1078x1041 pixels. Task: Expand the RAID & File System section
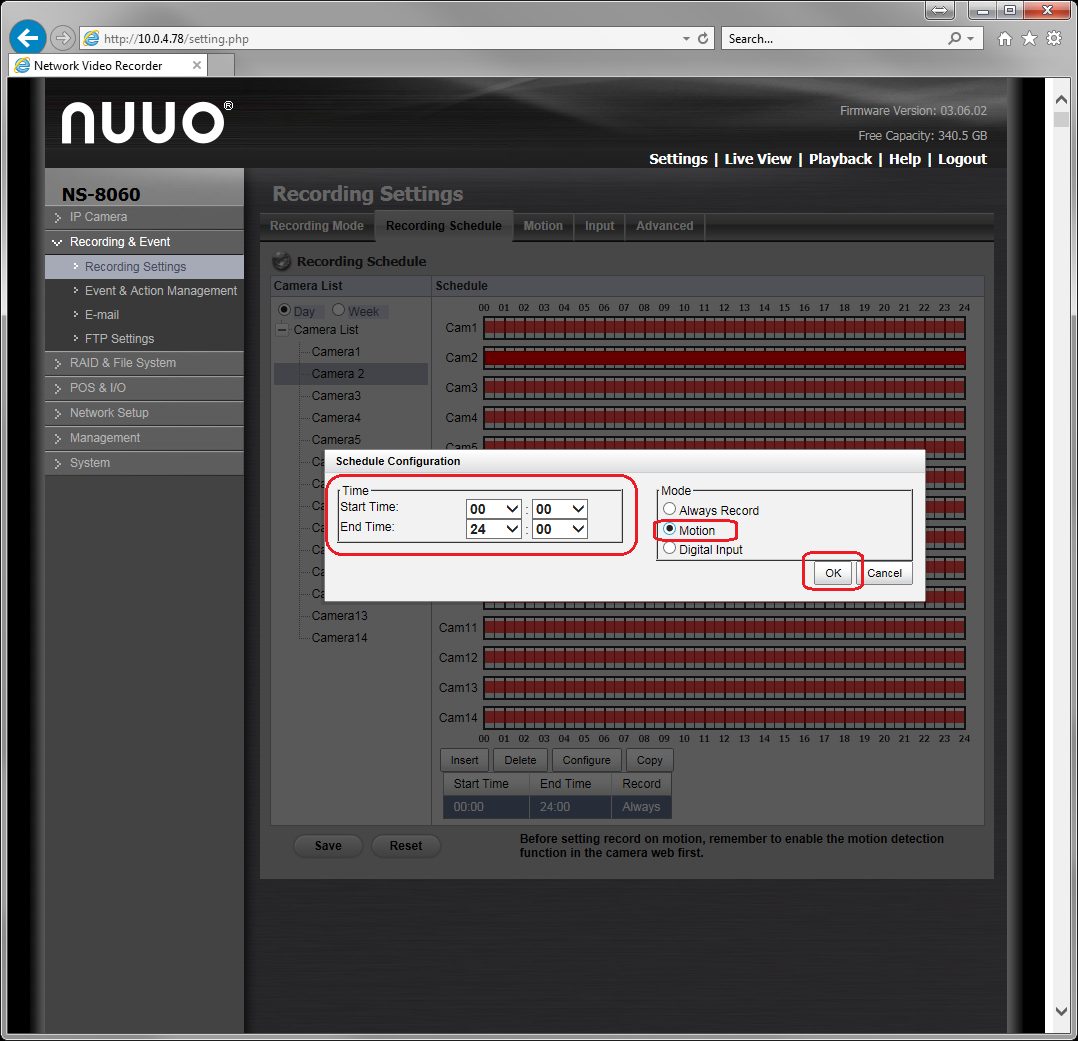122,363
